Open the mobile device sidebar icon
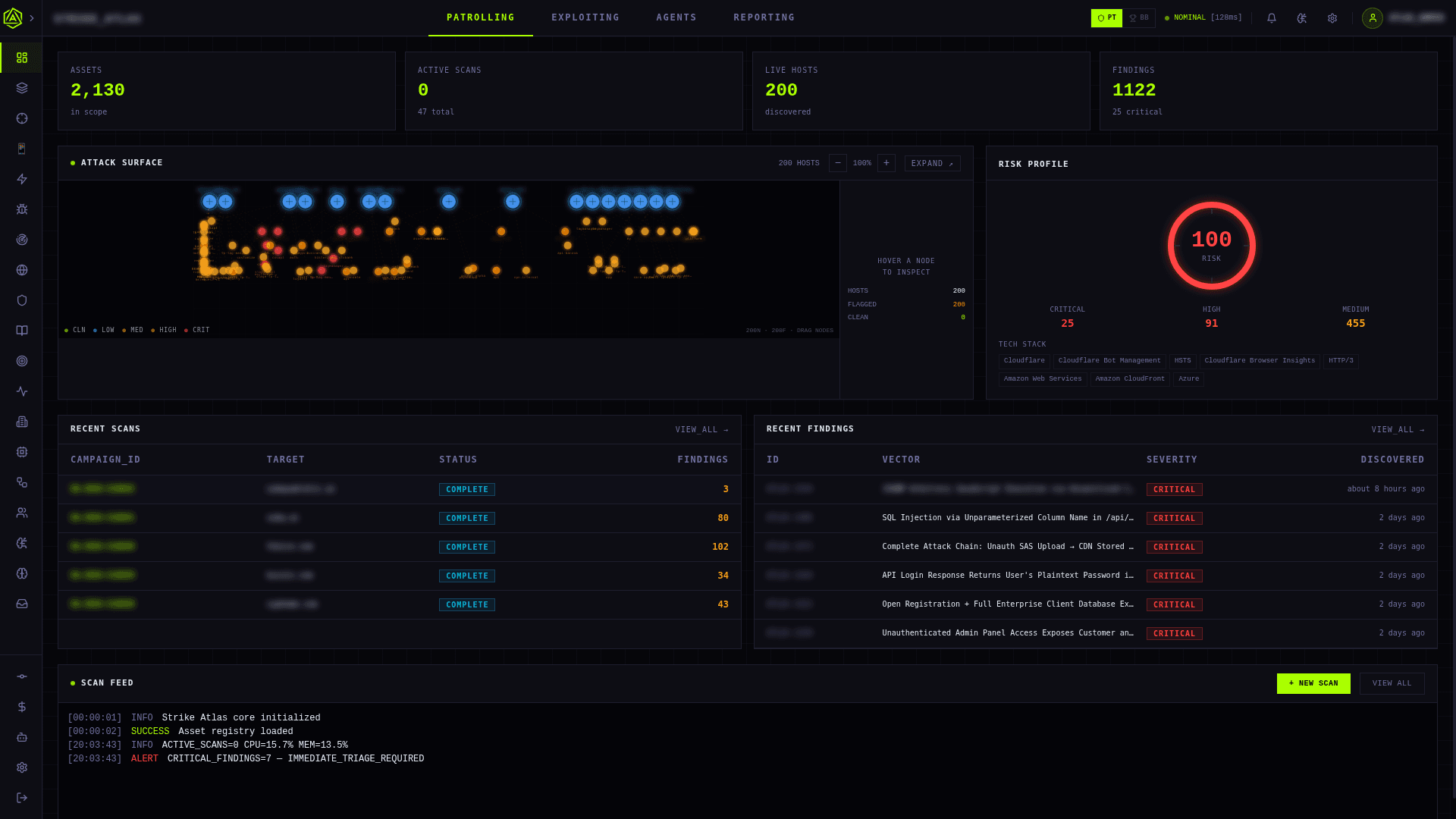1456x819 pixels. [22, 149]
